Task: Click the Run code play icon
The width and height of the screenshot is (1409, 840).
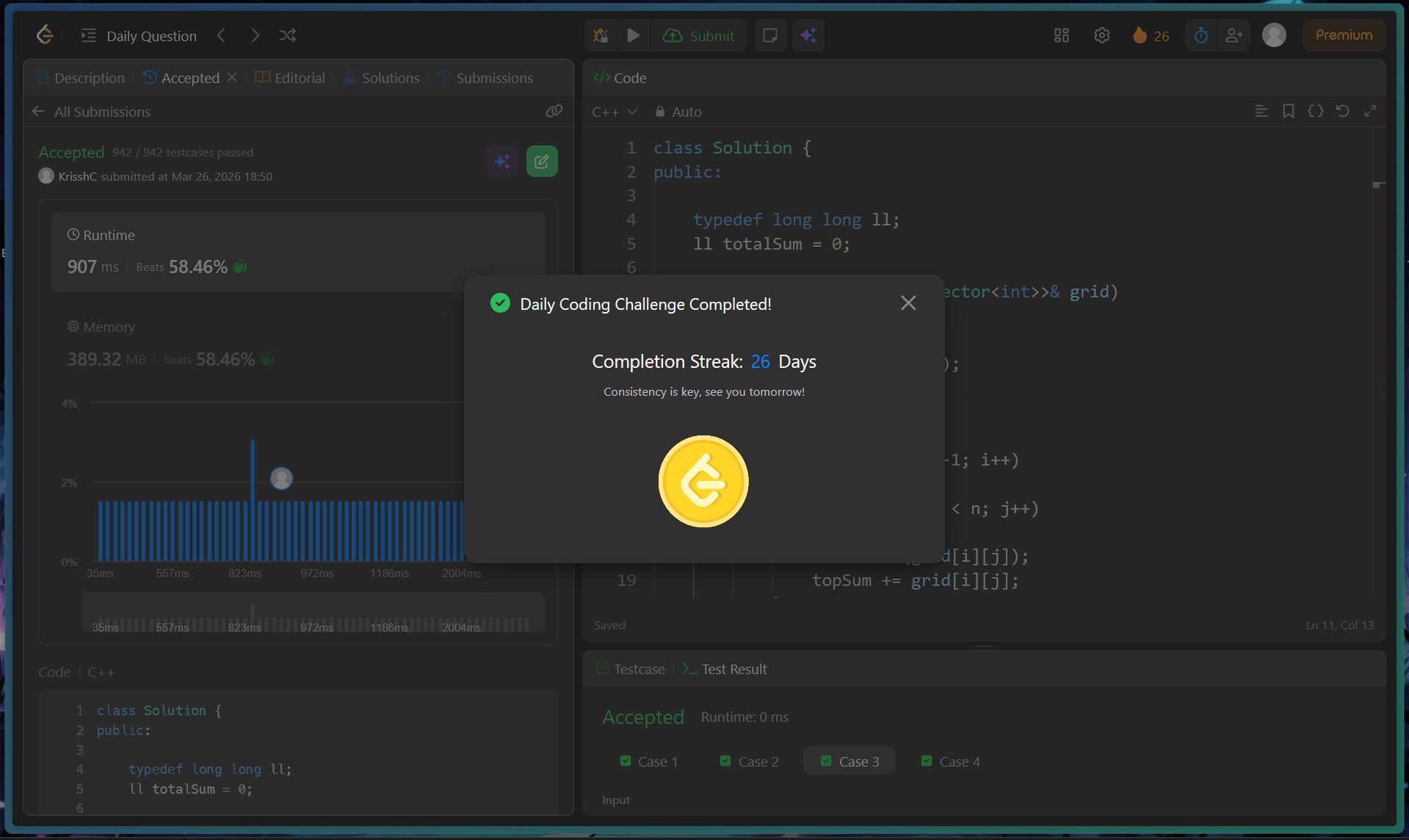Action: [x=633, y=35]
